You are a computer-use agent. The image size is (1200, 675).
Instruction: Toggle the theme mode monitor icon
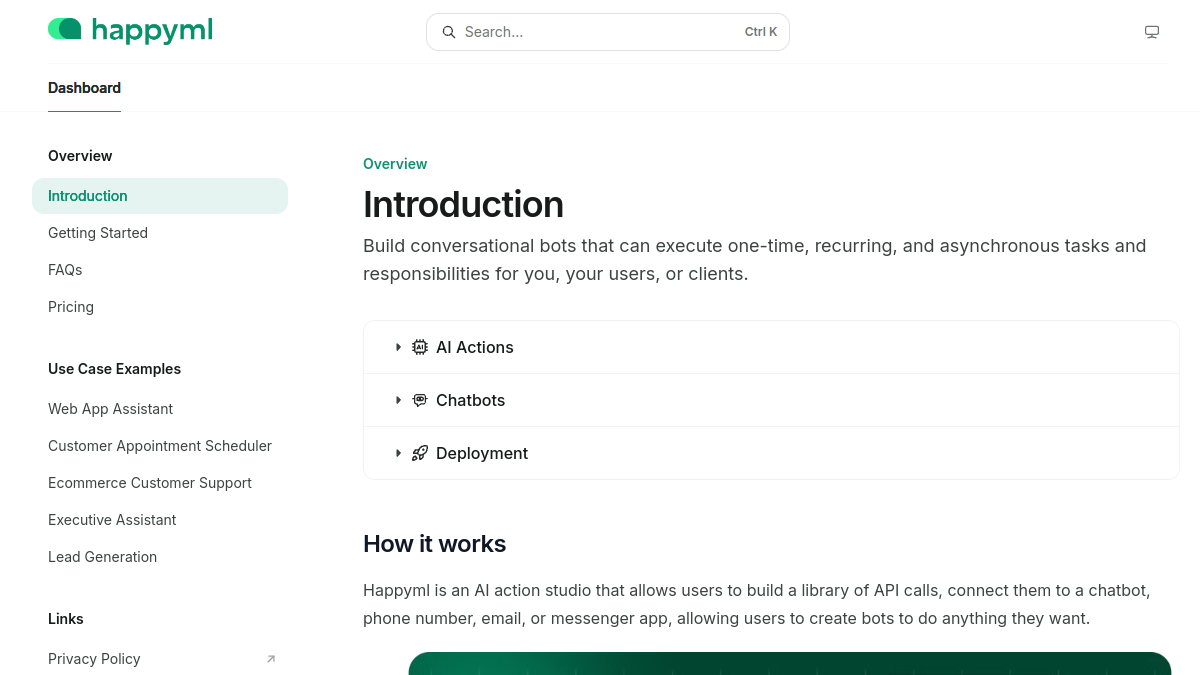[1152, 32]
